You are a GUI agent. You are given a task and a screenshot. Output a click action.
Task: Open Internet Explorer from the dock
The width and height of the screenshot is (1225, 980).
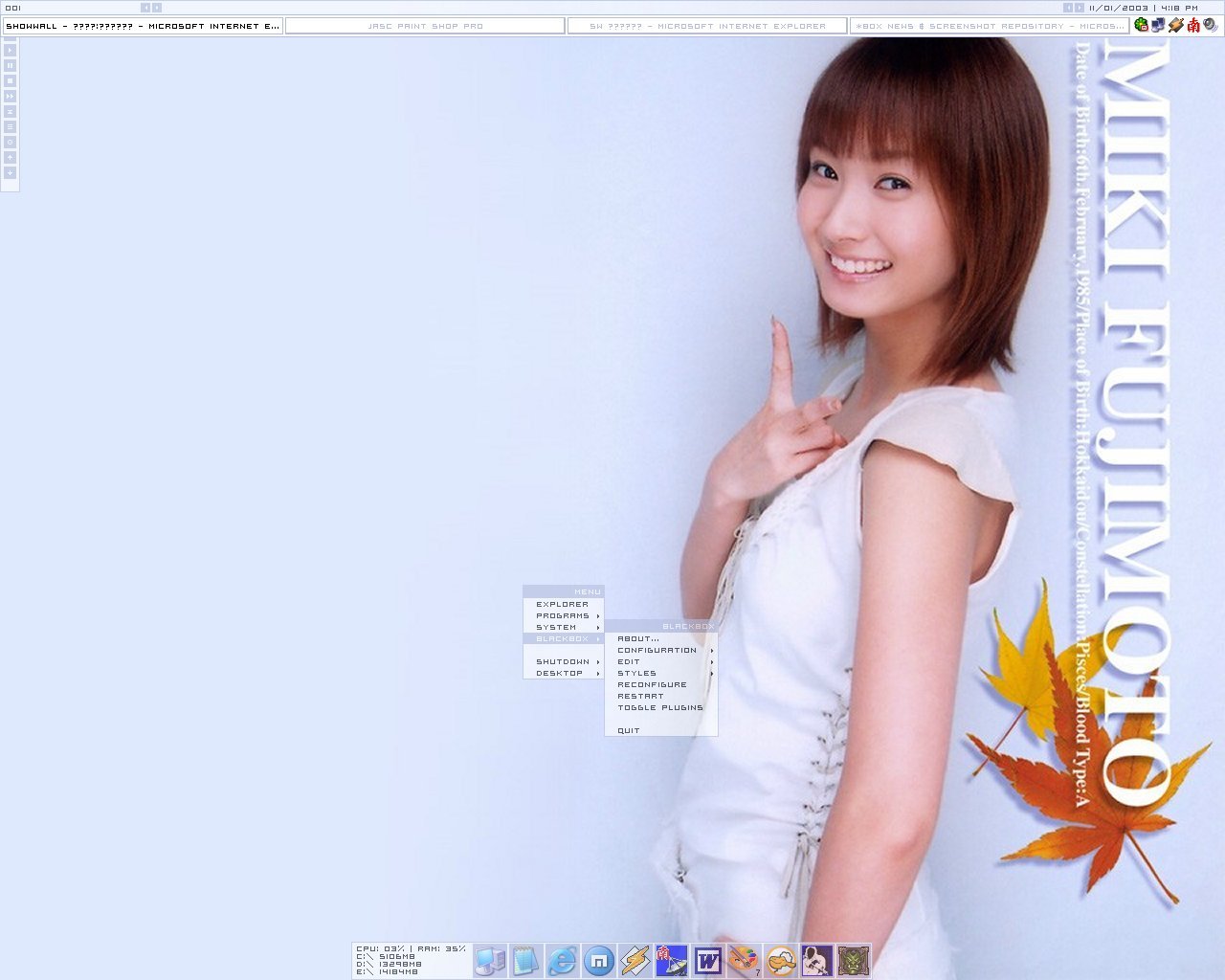563,960
